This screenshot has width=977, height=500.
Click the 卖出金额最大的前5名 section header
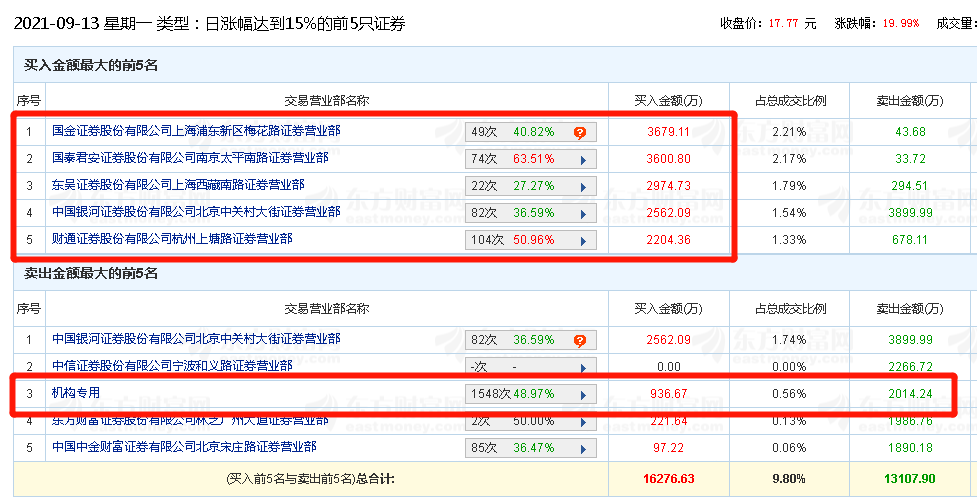(x=91, y=273)
